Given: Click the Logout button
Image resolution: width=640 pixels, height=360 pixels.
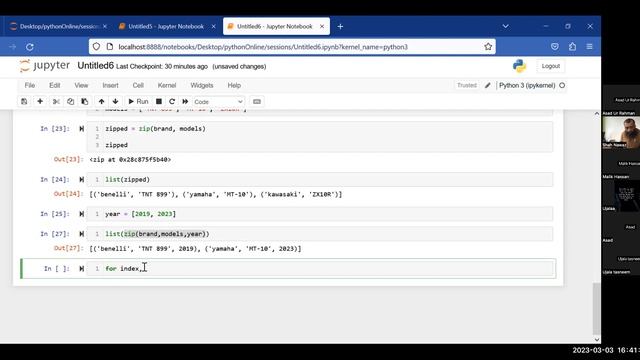Looking at the screenshot, I should [x=550, y=66].
